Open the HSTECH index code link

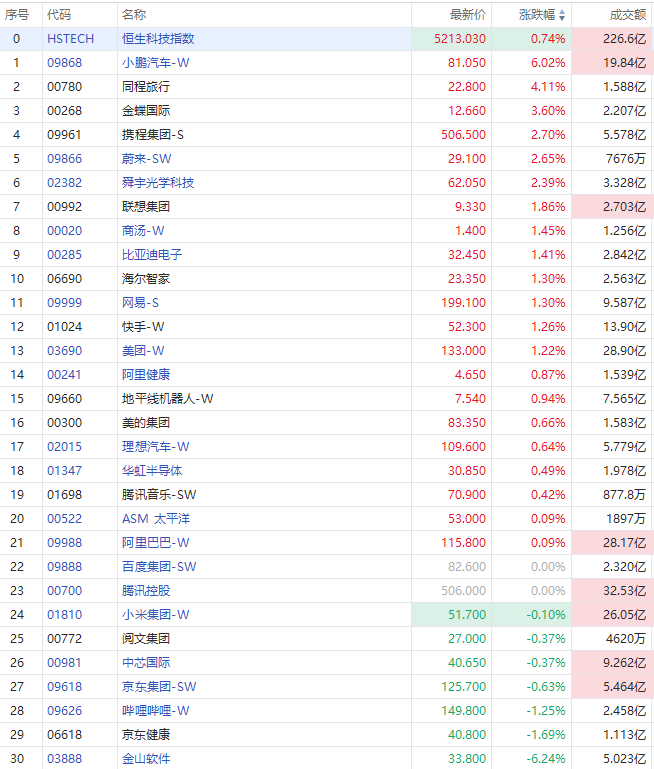click(x=70, y=39)
